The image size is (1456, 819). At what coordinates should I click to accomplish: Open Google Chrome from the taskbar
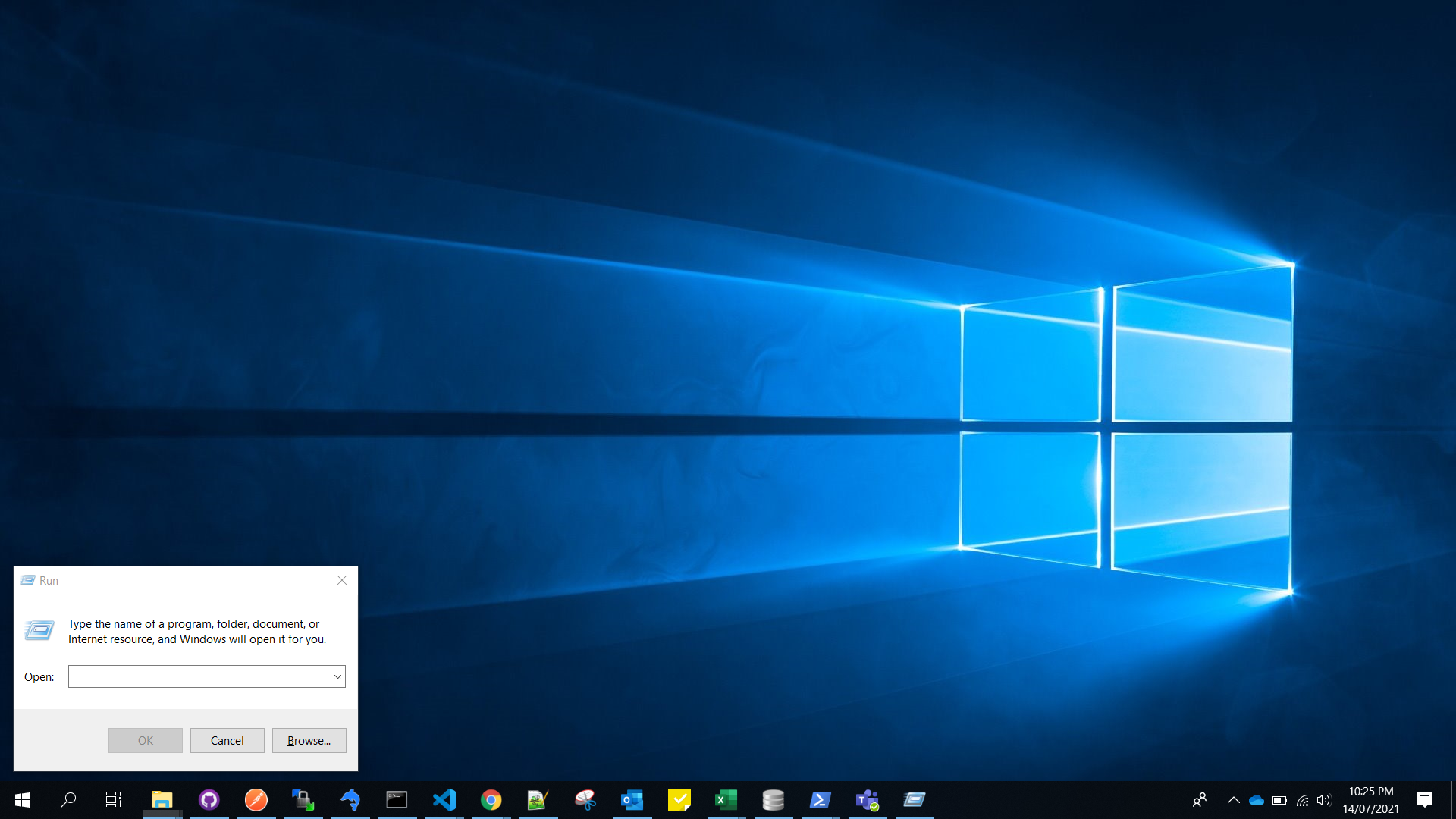[x=491, y=799]
